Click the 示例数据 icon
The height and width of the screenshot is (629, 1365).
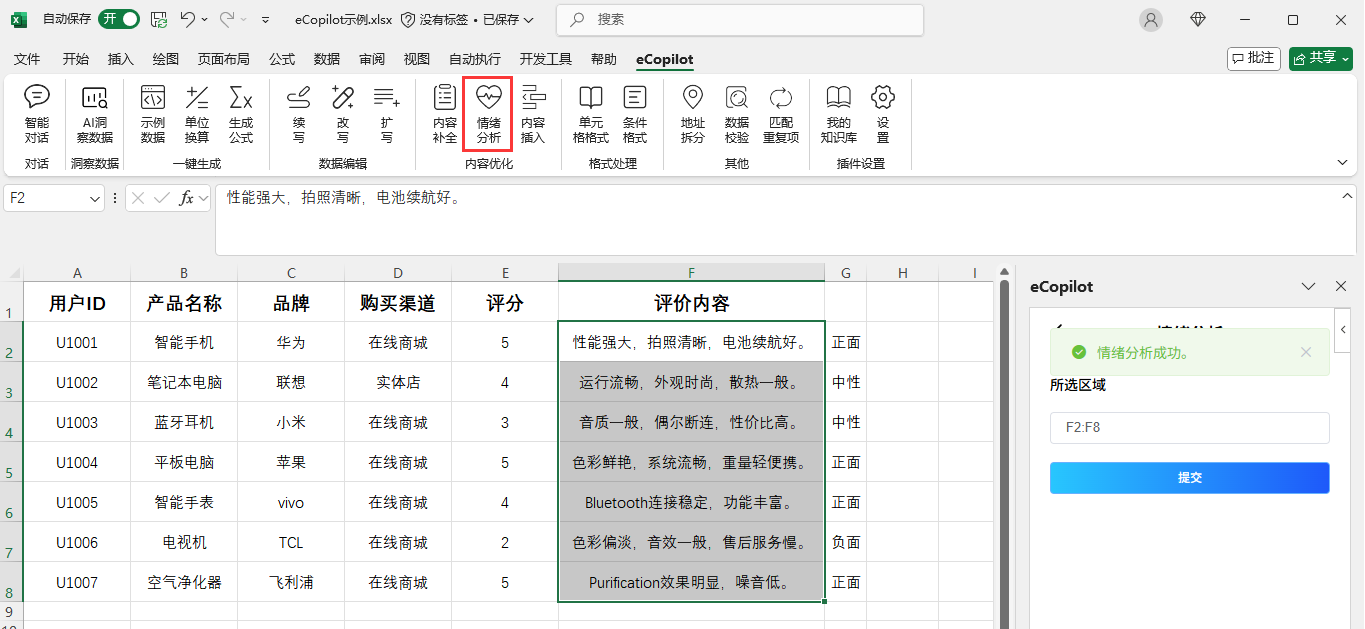click(x=153, y=113)
